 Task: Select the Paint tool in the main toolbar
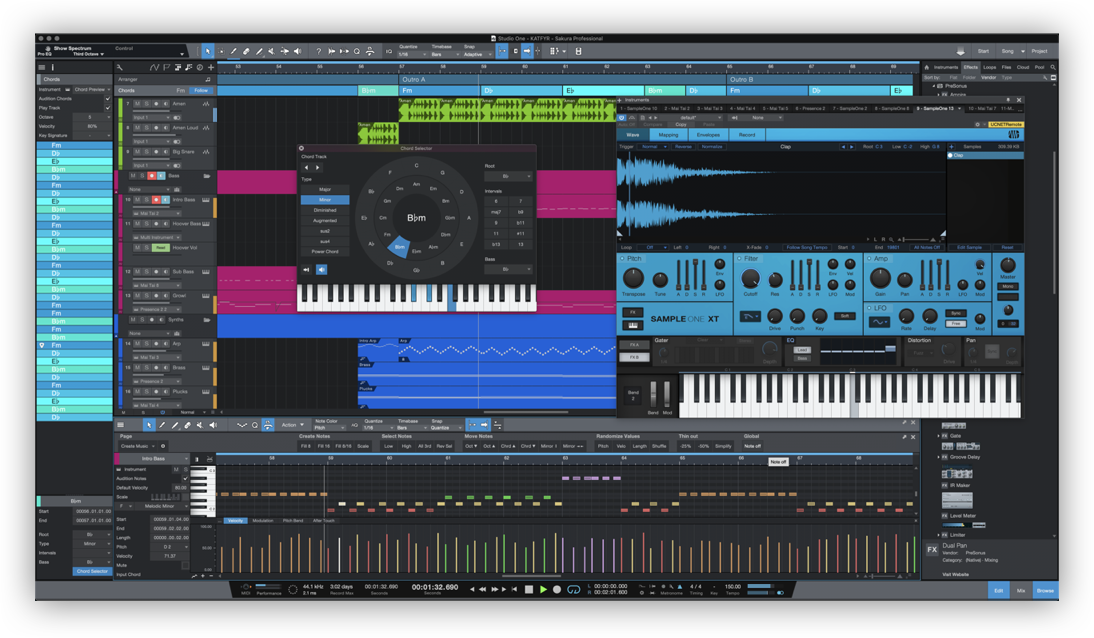259,51
